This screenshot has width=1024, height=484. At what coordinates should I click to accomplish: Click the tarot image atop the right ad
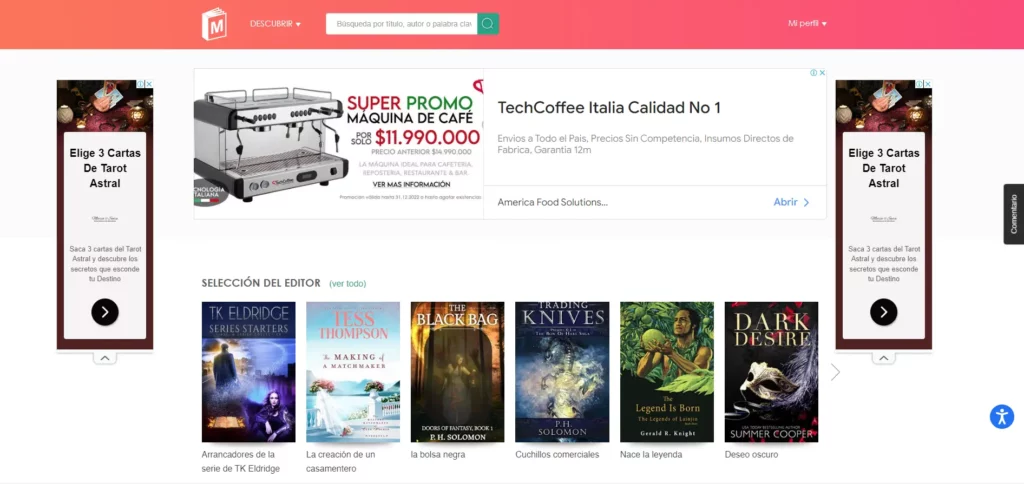pyautogui.click(x=884, y=106)
